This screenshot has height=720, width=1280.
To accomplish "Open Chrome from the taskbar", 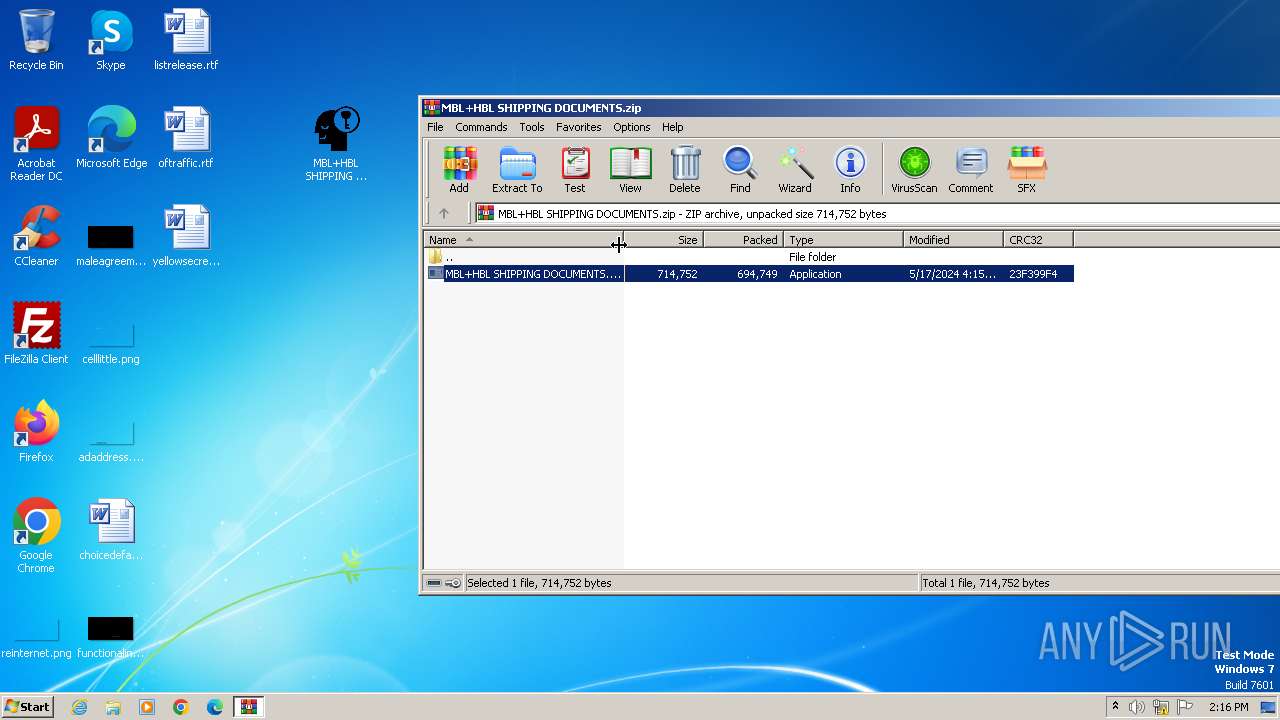I will [x=180, y=707].
